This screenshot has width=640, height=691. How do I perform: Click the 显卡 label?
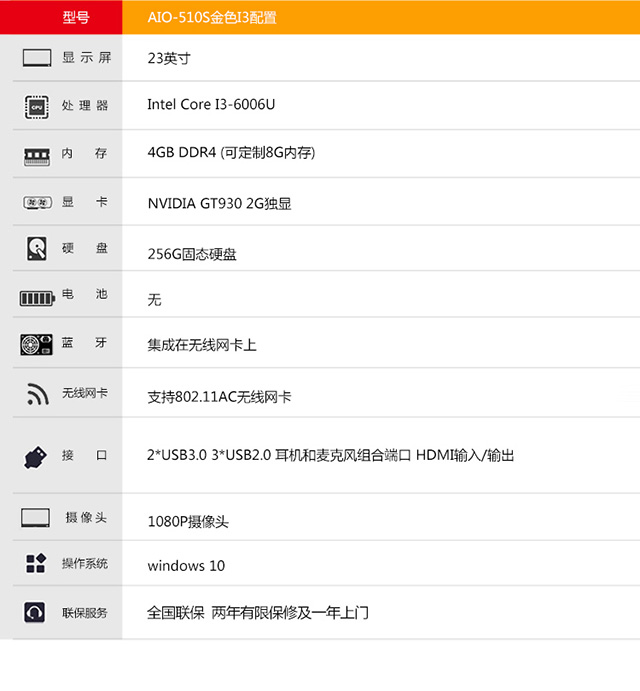[x=84, y=202]
